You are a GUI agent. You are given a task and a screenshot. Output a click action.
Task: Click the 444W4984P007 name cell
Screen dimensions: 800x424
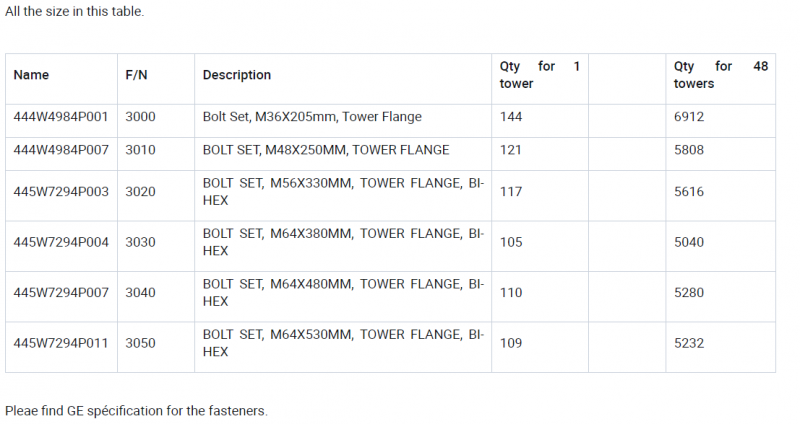[60, 150]
